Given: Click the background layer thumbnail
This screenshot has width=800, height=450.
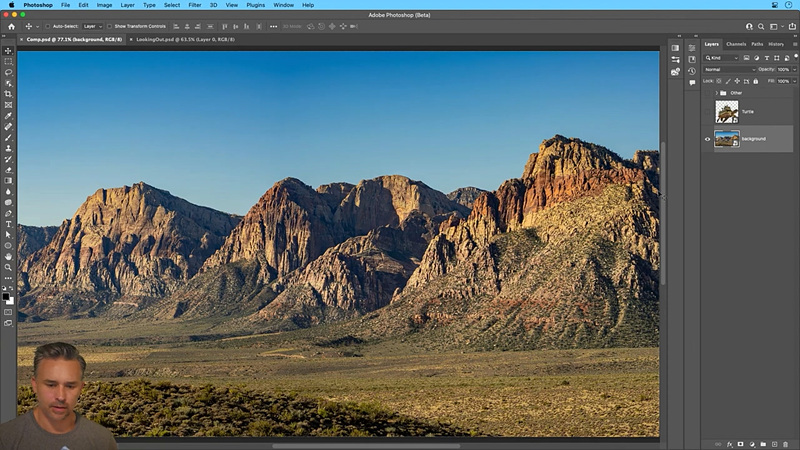Looking at the screenshot, I should point(727,139).
